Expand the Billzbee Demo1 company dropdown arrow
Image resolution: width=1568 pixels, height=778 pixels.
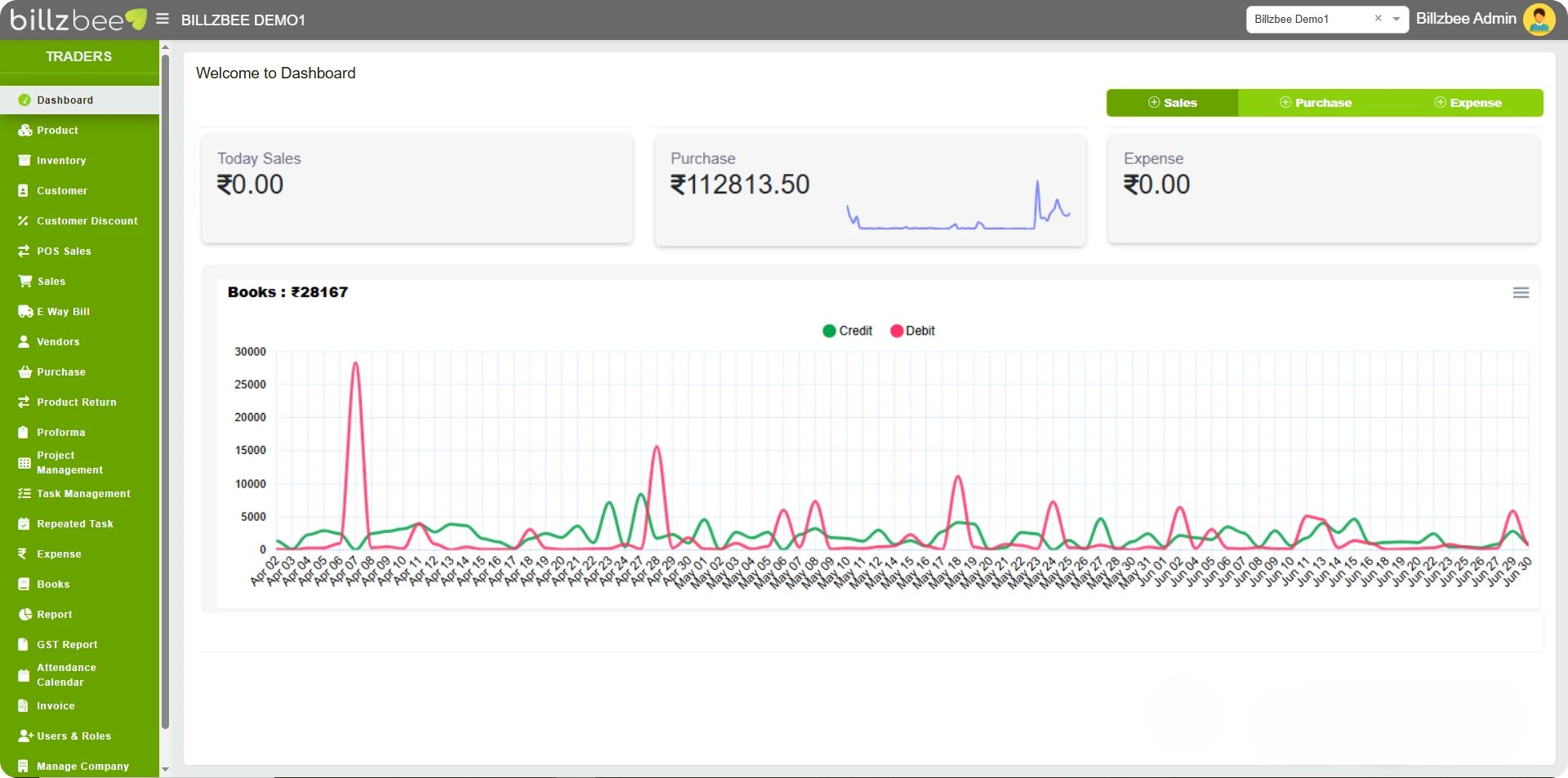(1396, 19)
